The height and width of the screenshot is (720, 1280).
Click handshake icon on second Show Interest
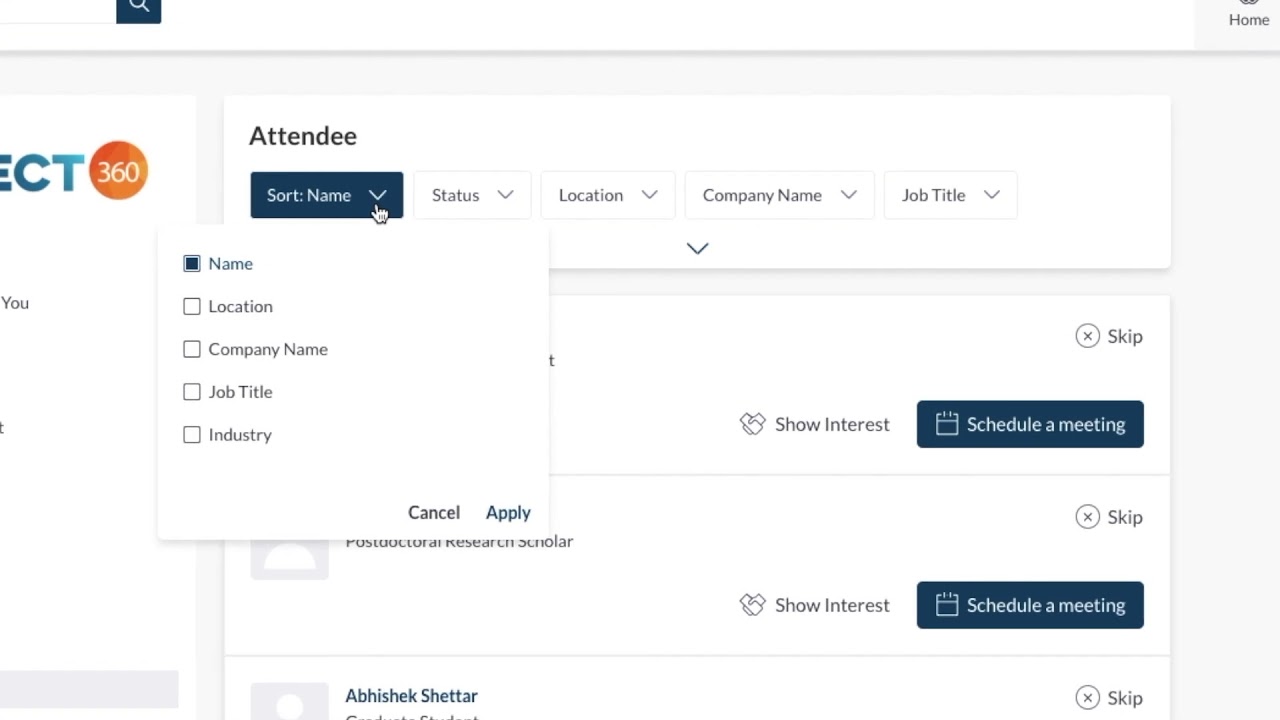[x=752, y=605]
